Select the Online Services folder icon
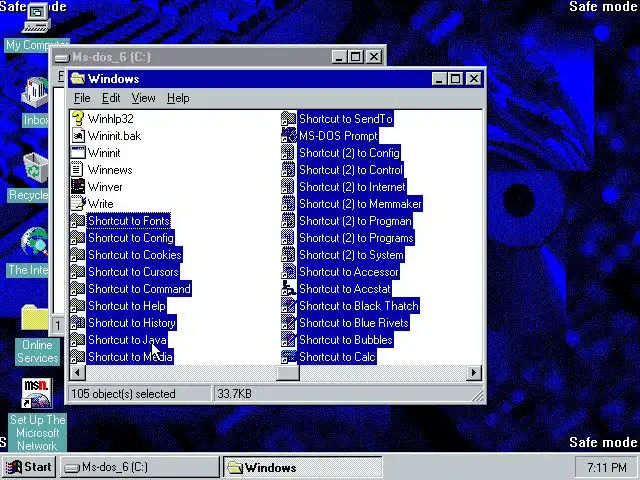 (x=34, y=318)
